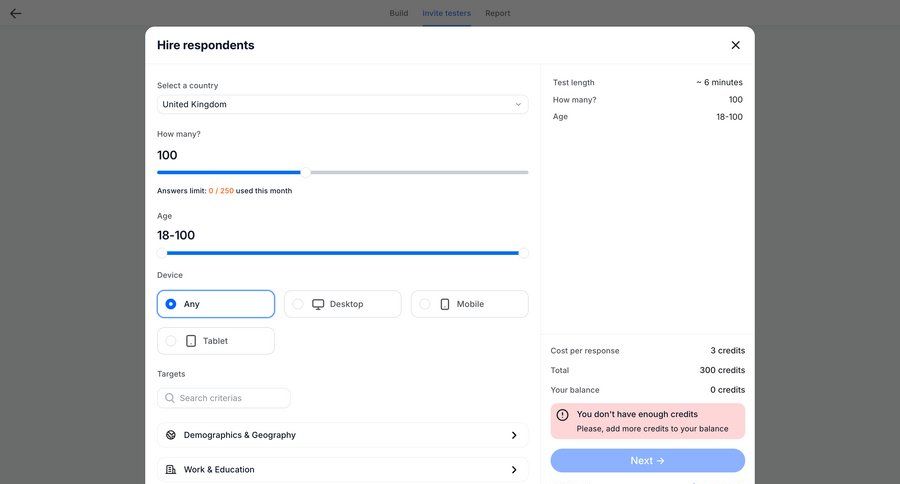Click the Work & Education building icon
The image size is (900, 484).
170,469
